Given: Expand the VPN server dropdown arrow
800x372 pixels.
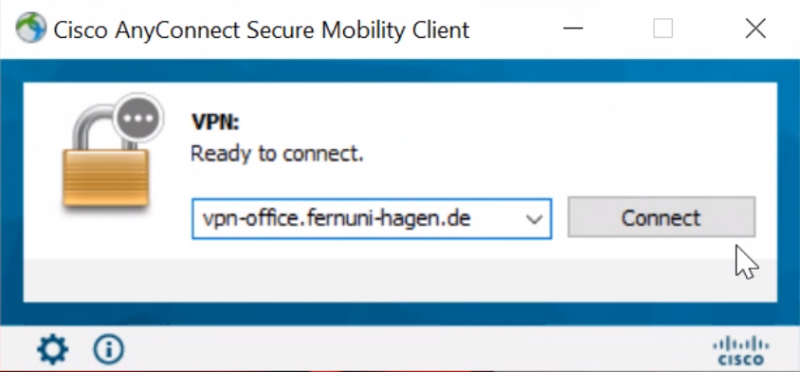Looking at the screenshot, I should (534, 219).
